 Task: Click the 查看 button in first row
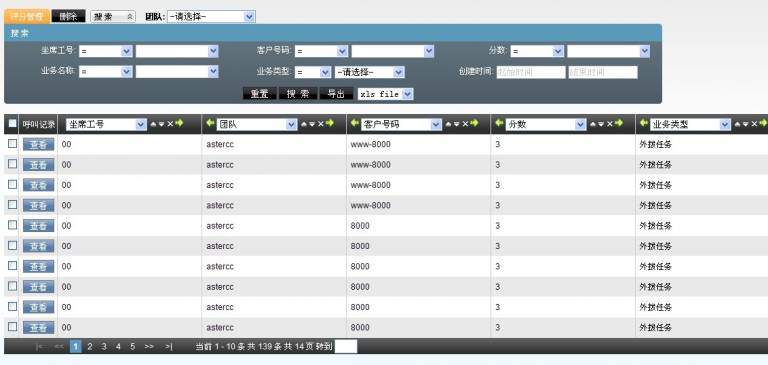click(x=38, y=145)
